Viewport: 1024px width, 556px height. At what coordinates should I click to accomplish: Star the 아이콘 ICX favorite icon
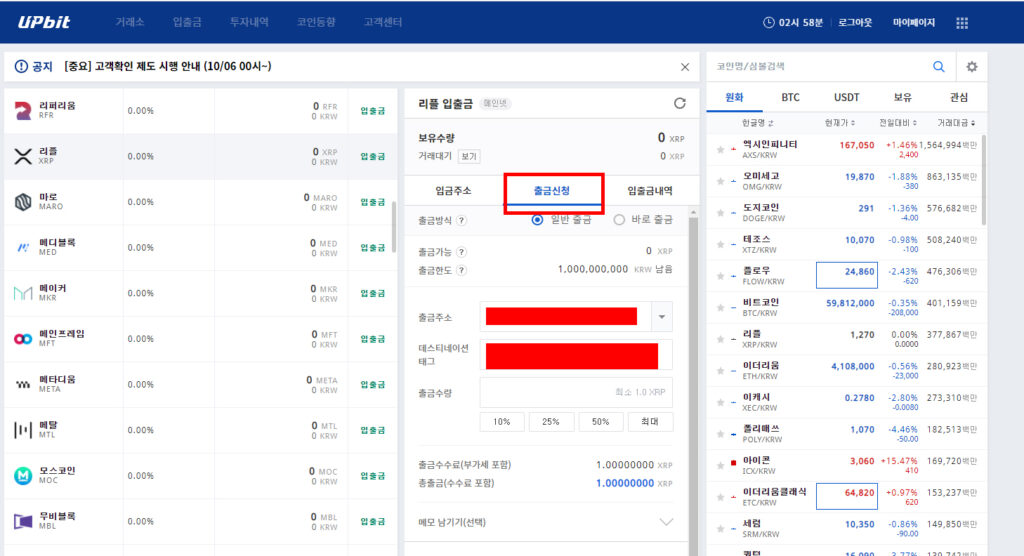pyautogui.click(x=720, y=466)
